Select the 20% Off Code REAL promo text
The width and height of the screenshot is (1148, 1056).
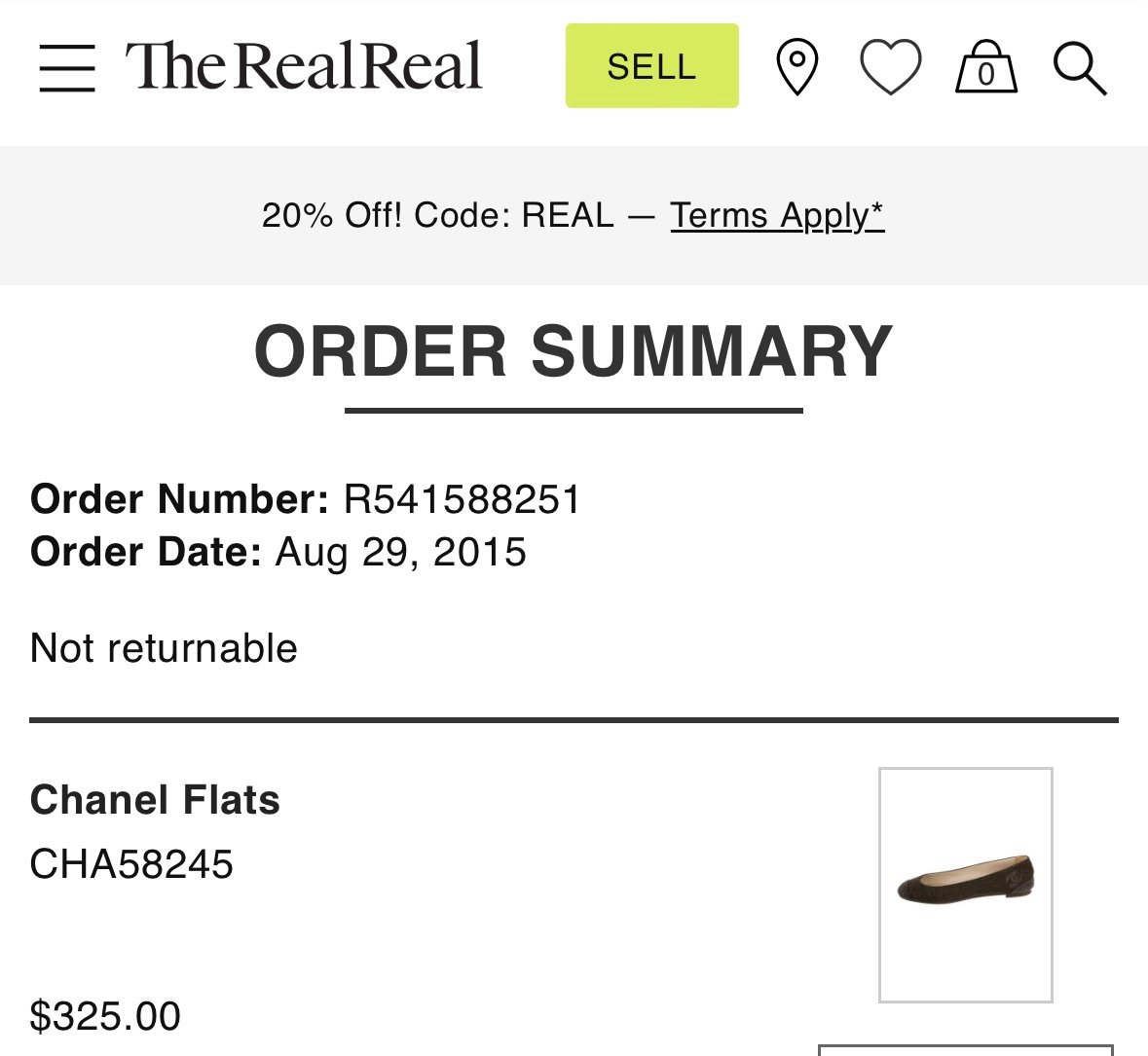[438, 215]
